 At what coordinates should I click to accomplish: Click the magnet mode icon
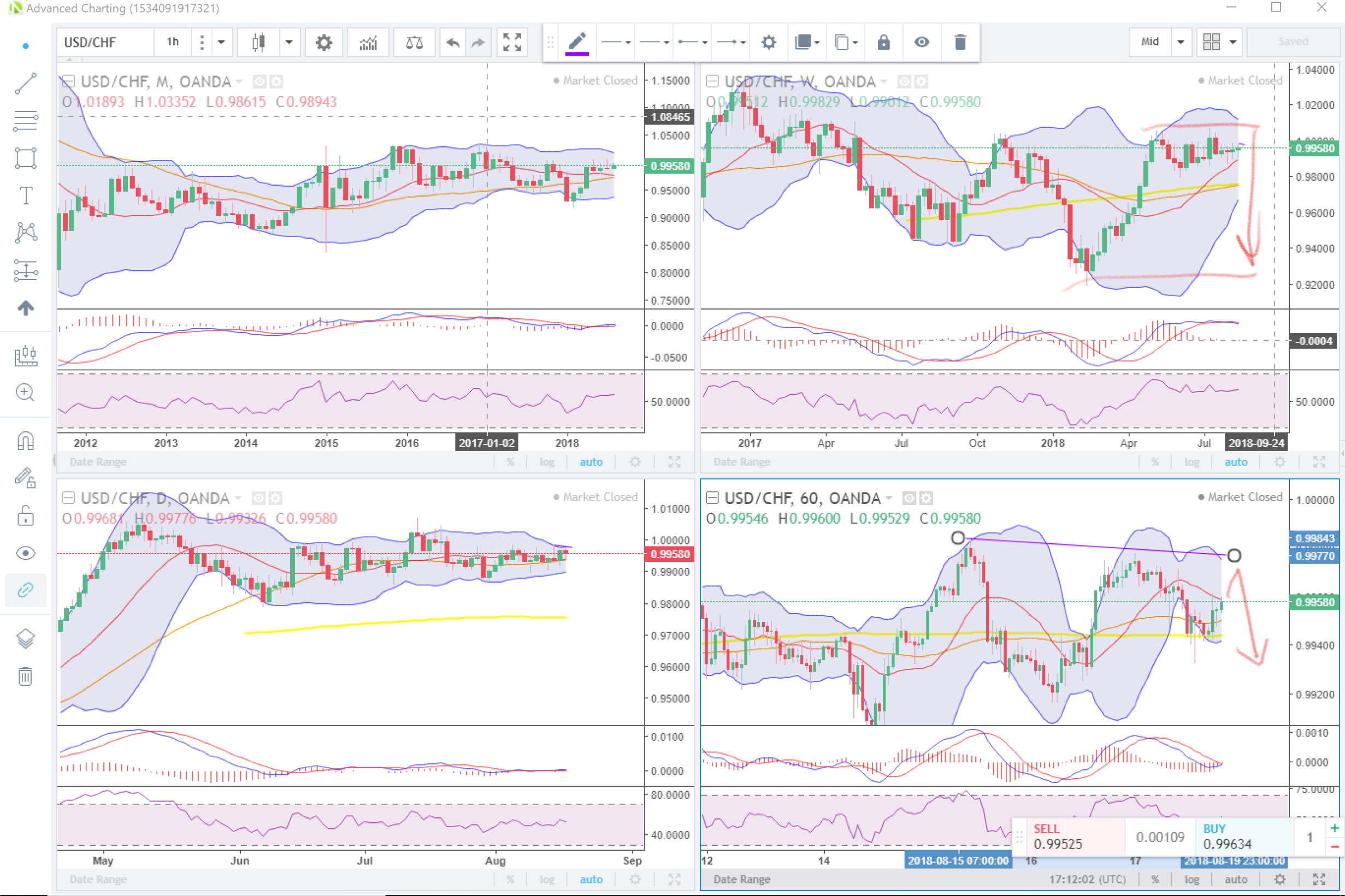click(x=26, y=441)
